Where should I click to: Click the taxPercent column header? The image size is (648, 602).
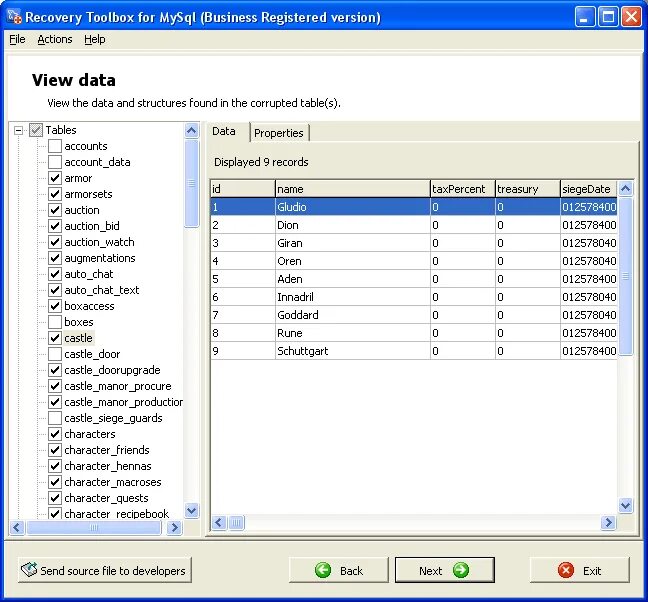tap(462, 189)
